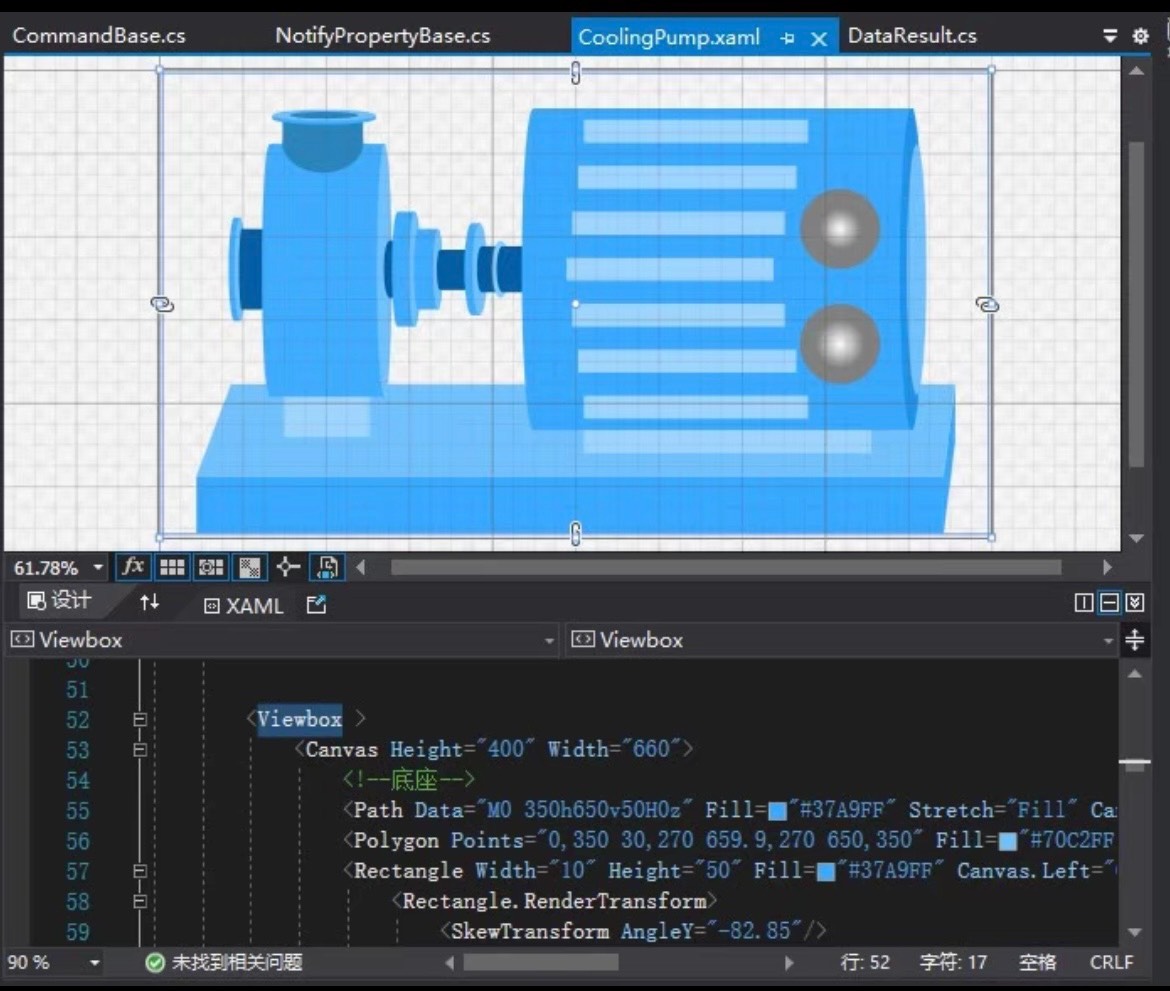This screenshot has height=991, width=1170.
Task: Enable snapping to snaplines
Action: [286, 567]
